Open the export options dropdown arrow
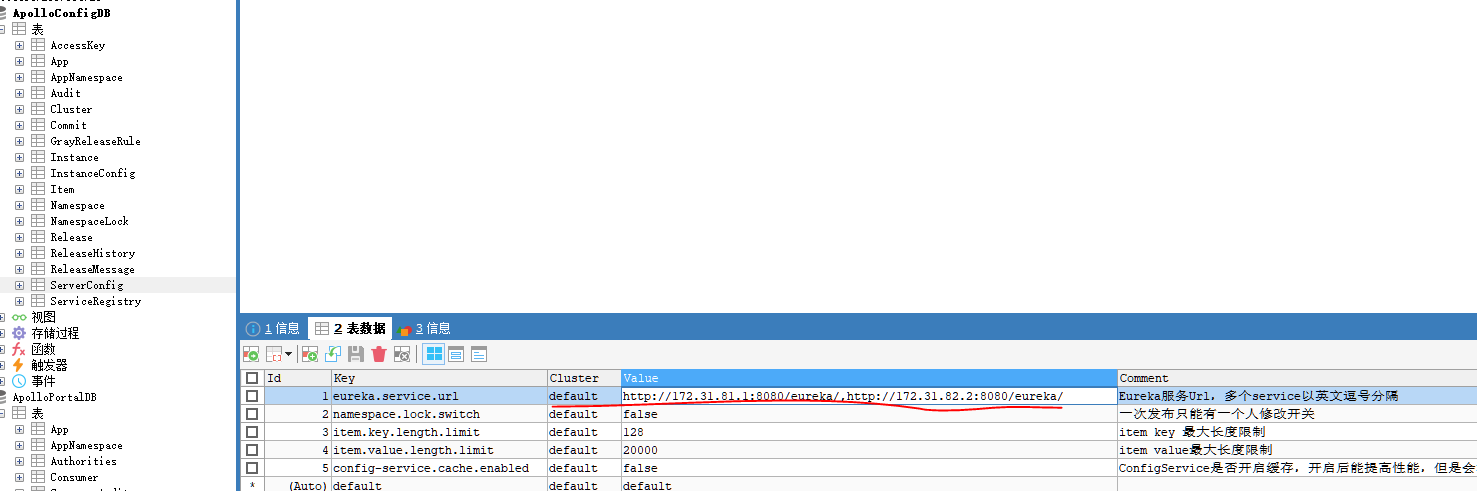 click(x=288, y=354)
